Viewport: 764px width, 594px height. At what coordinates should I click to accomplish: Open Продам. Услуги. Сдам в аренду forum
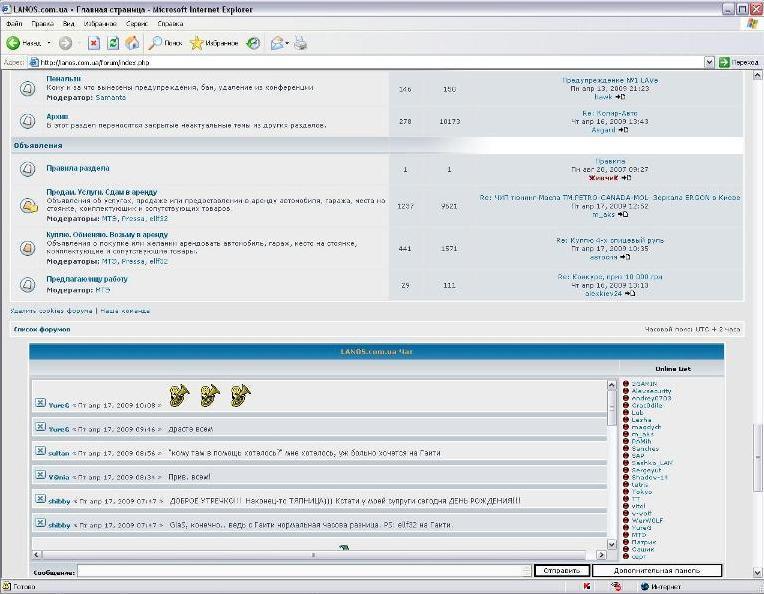(101, 192)
